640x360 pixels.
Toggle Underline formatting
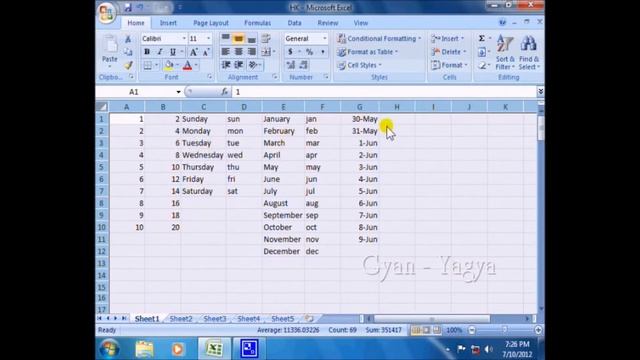click(173, 52)
